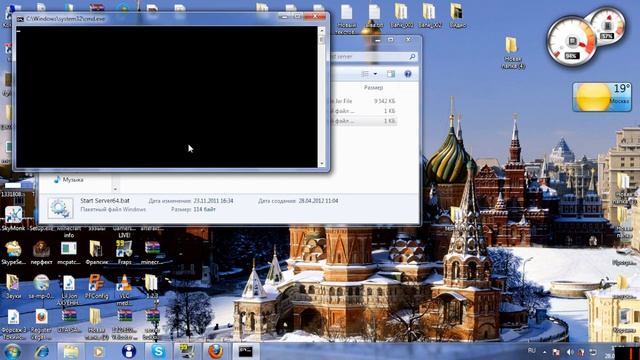
Task: Open Internet Explorer from the taskbar
Action: (41, 352)
